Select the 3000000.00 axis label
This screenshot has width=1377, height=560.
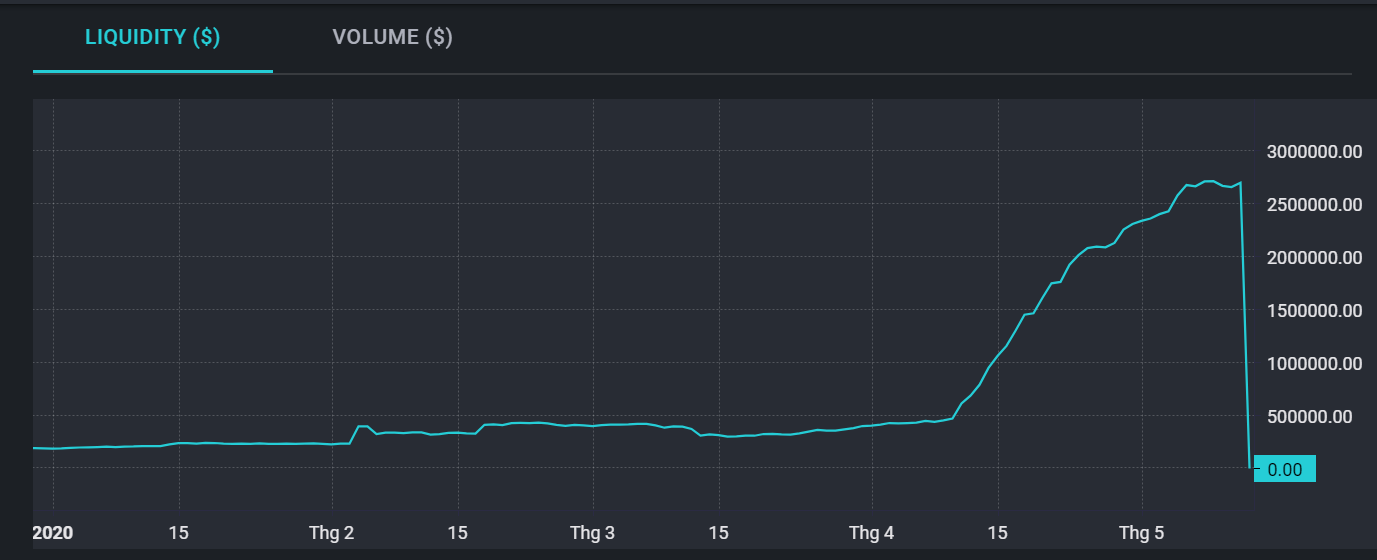pyautogui.click(x=1313, y=152)
